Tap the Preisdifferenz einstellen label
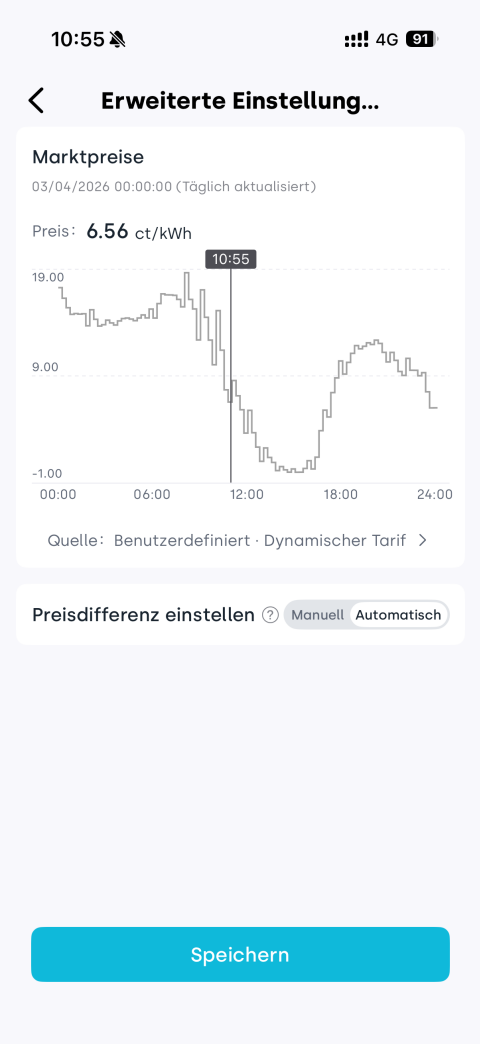Image resolution: width=480 pixels, height=1044 pixels. point(143,615)
